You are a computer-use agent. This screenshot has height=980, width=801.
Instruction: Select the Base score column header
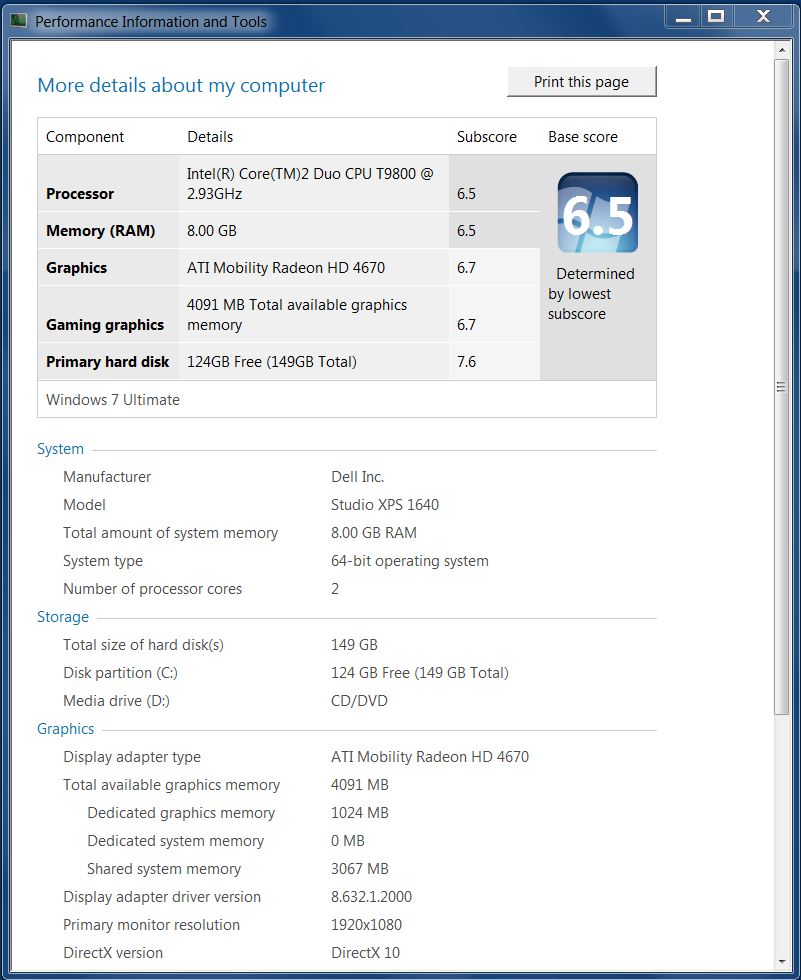(x=583, y=137)
